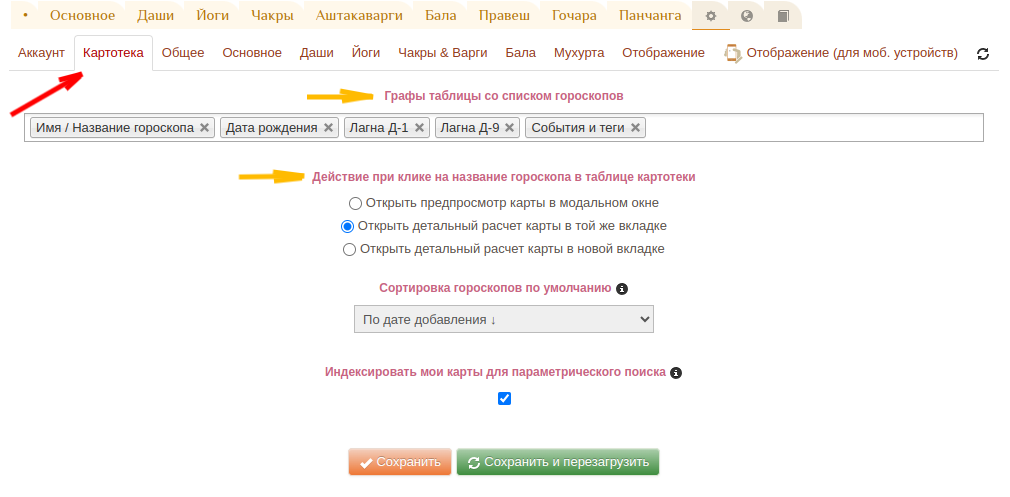Switch to the Даши settings sub-tab
Viewport: 1010px width, 497px height.
click(316, 53)
